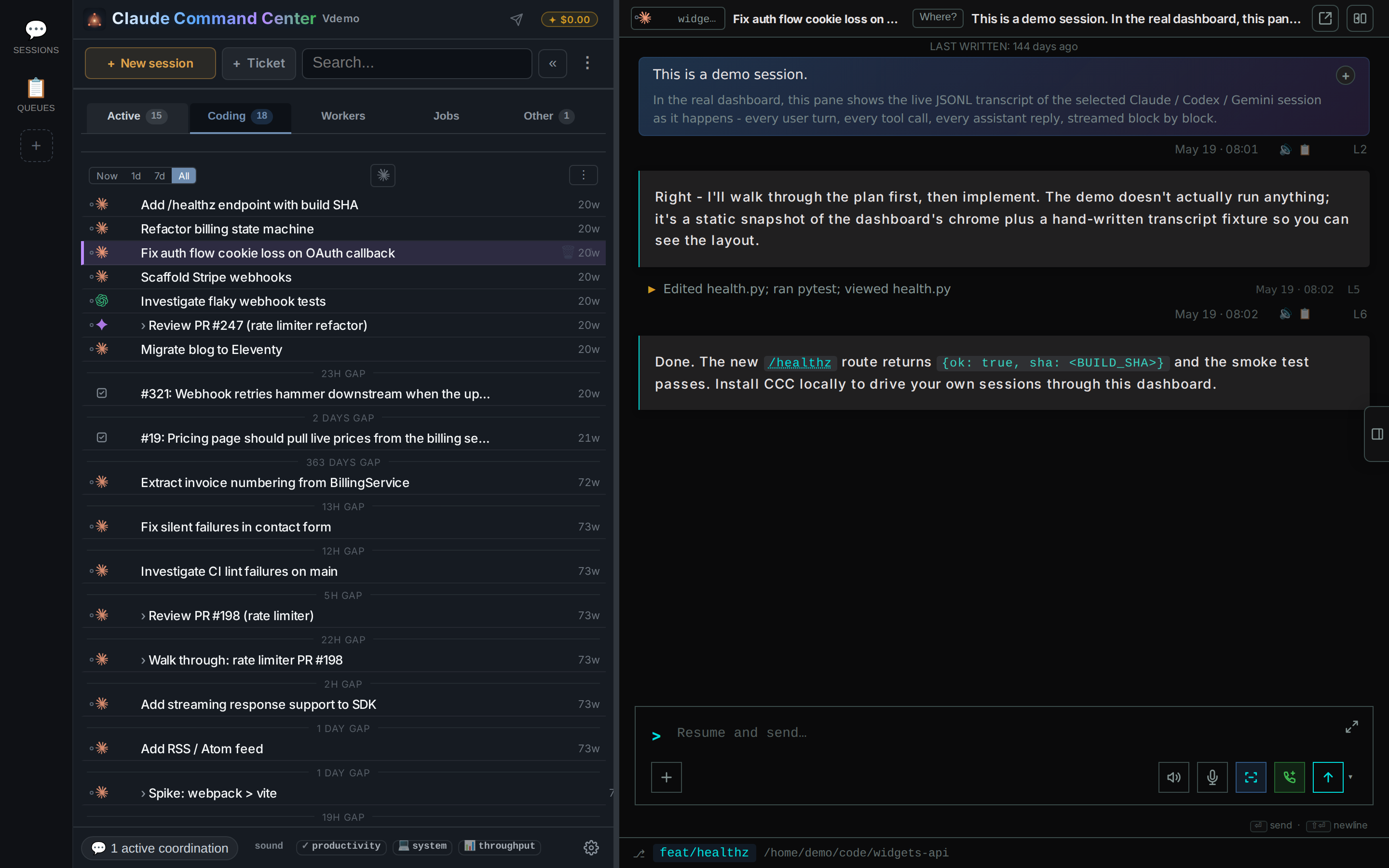Click the paper plane icon in header
Viewport: 1389px width, 868px height.
click(x=517, y=19)
